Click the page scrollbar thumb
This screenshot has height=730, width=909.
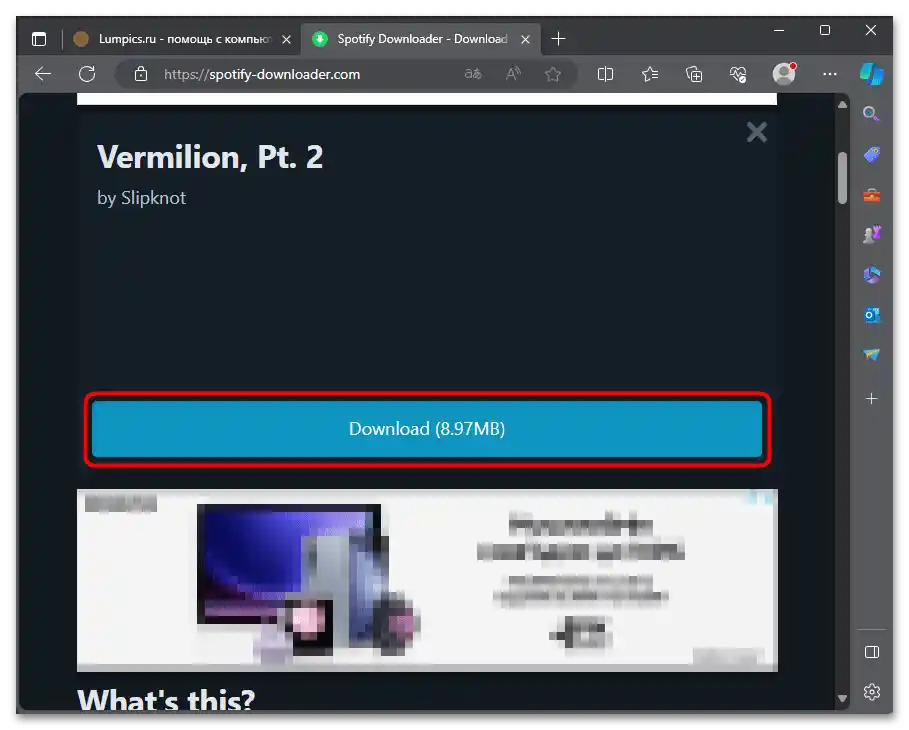click(x=842, y=177)
